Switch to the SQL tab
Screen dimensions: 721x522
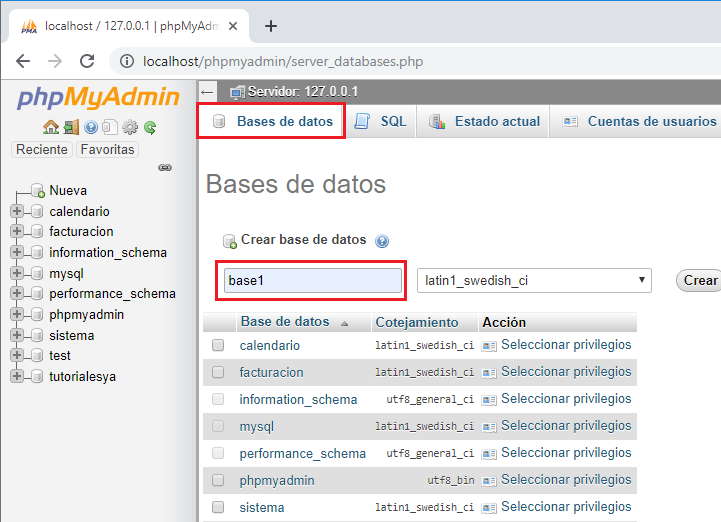point(380,121)
